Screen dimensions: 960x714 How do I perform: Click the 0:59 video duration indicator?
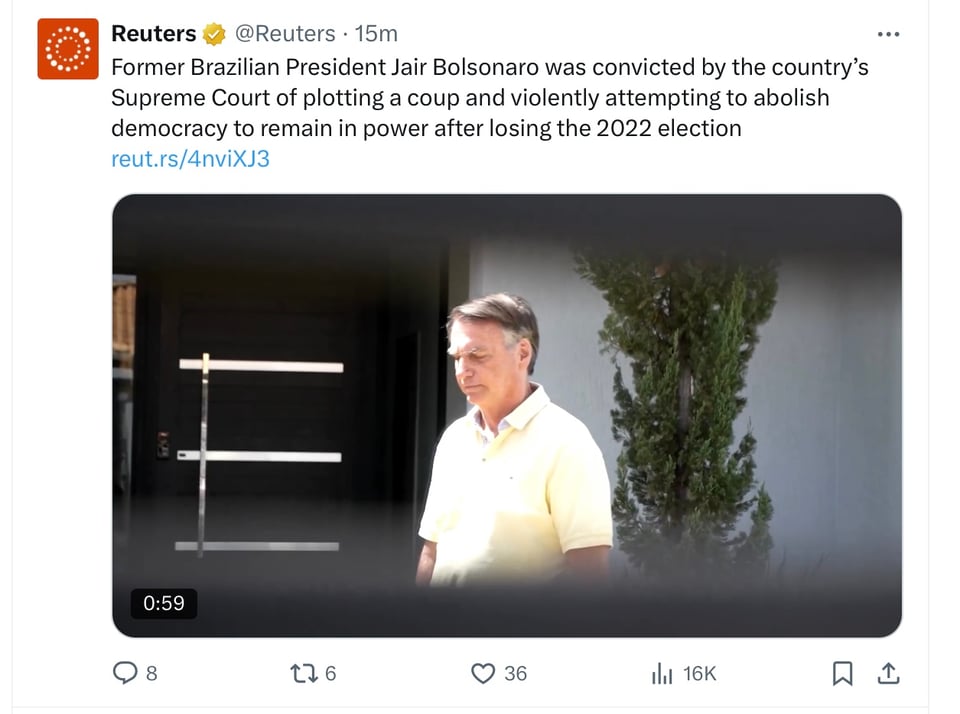pos(163,603)
